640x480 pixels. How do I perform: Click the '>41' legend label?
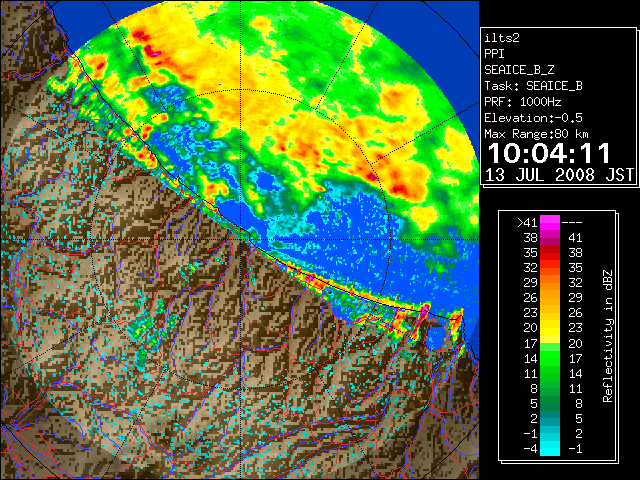click(527, 222)
